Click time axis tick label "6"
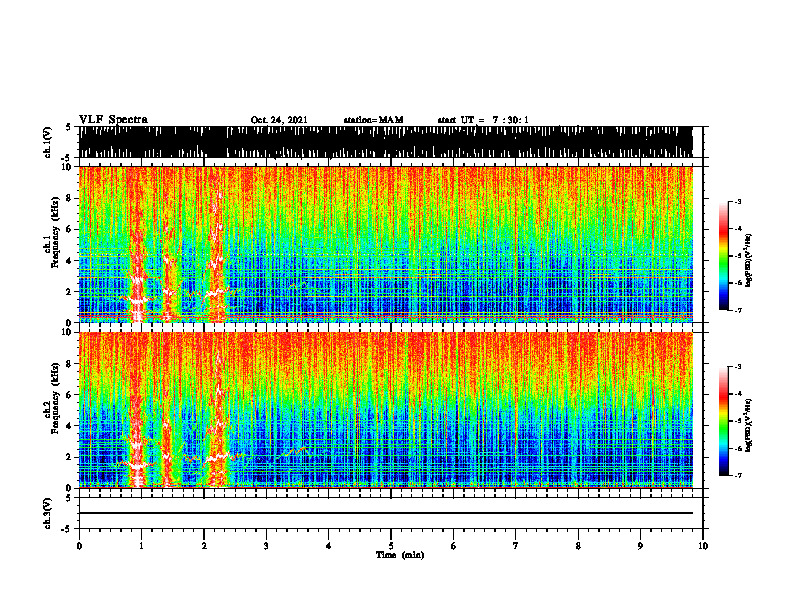Viewport: 792px width, 612px height. (453, 546)
